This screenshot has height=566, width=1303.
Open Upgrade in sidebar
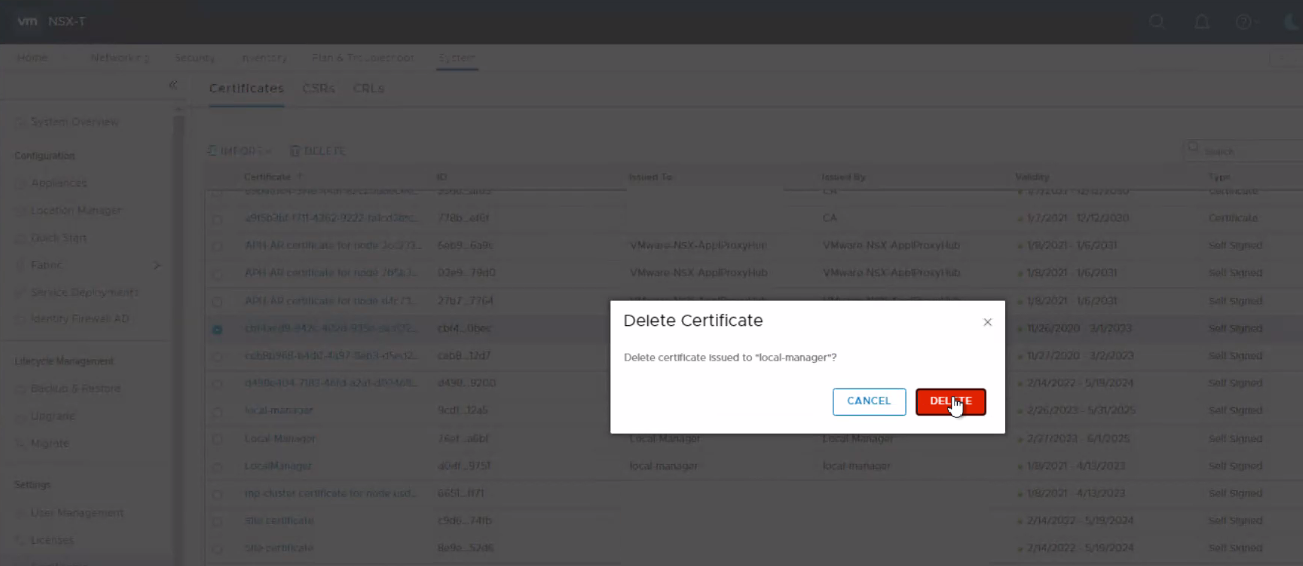[53, 416]
